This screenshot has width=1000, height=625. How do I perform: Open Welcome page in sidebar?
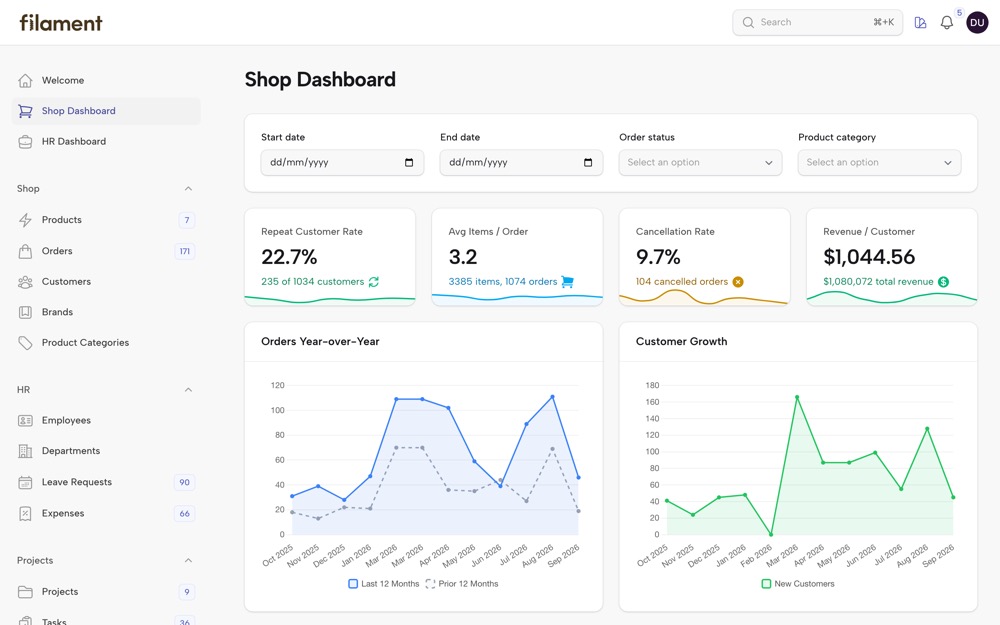click(106, 80)
